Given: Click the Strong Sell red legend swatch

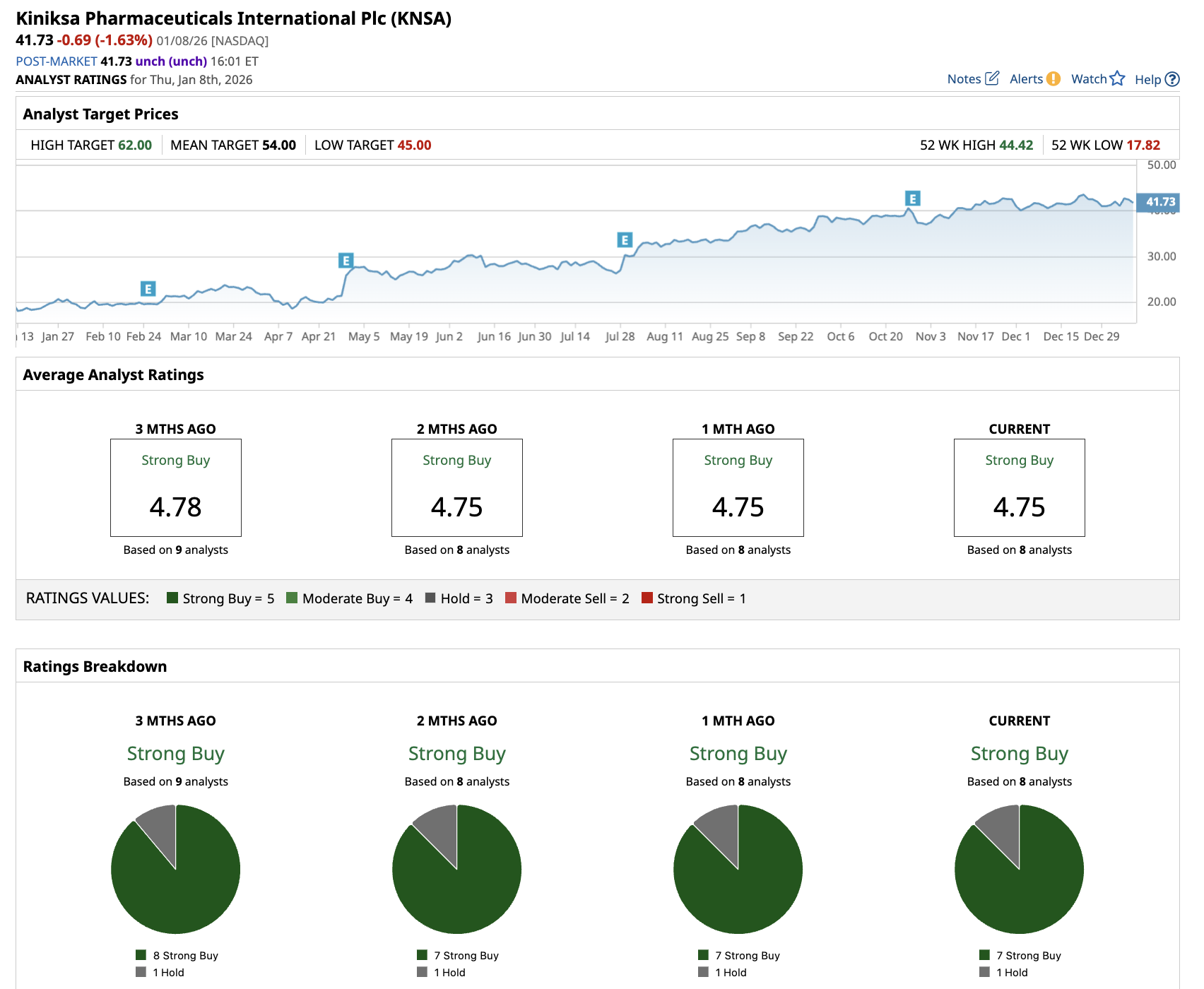Looking at the screenshot, I should tap(647, 598).
